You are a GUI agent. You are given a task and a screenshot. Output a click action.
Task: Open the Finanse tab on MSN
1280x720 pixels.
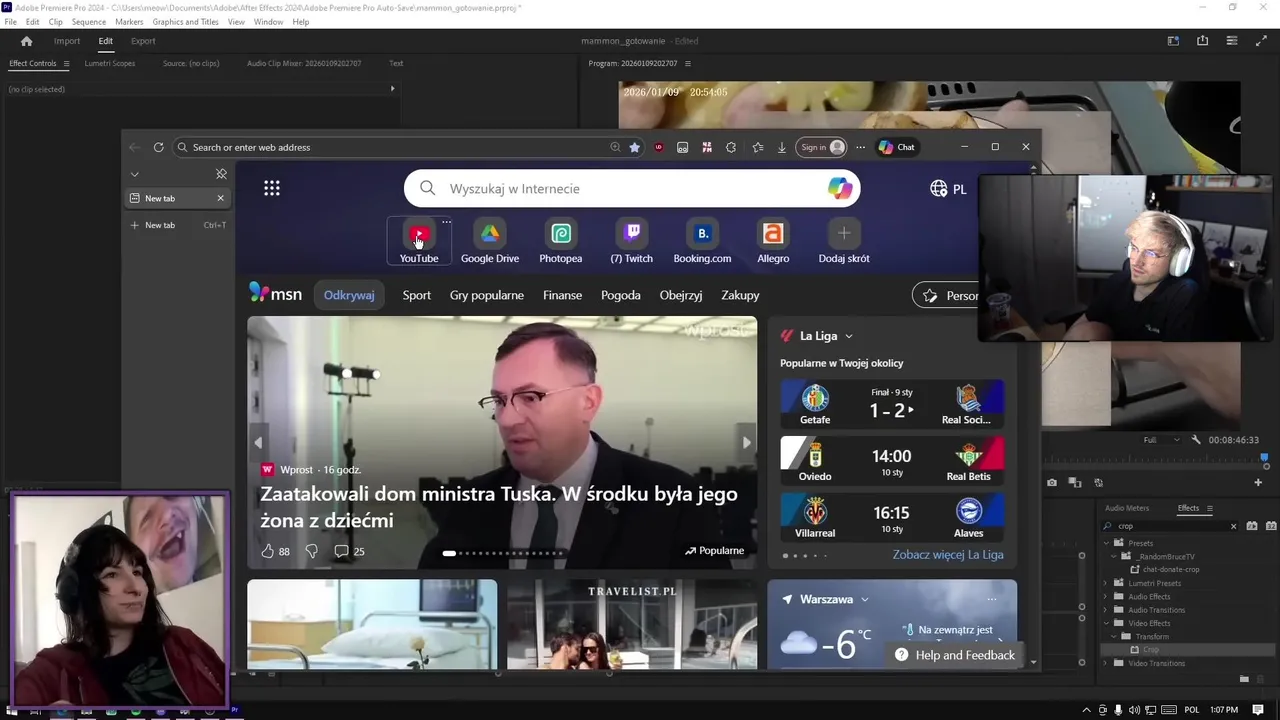[562, 295]
